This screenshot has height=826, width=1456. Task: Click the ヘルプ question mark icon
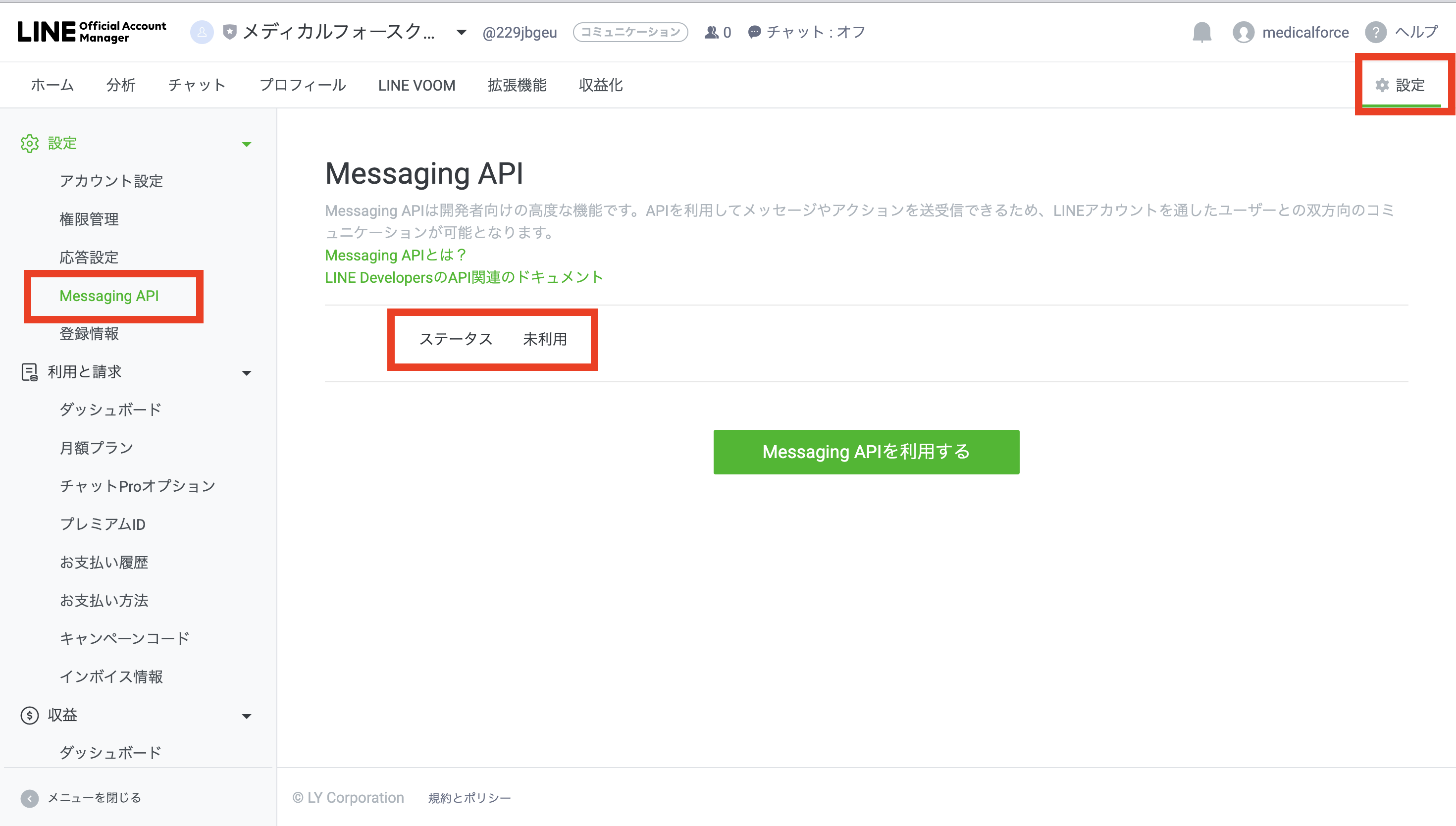pos(1377,32)
